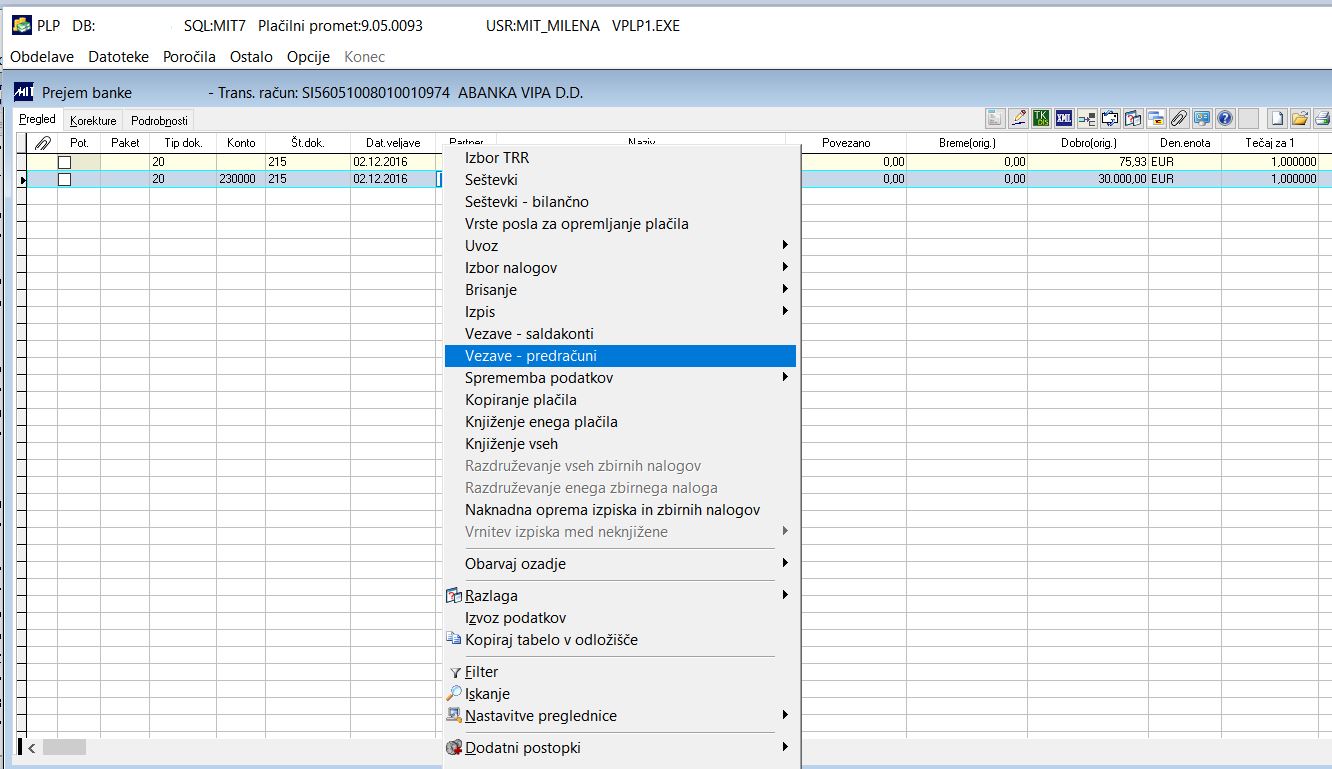Switch to the Korekture tab
This screenshot has height=769, width=1332.
(x=93, y=121)
